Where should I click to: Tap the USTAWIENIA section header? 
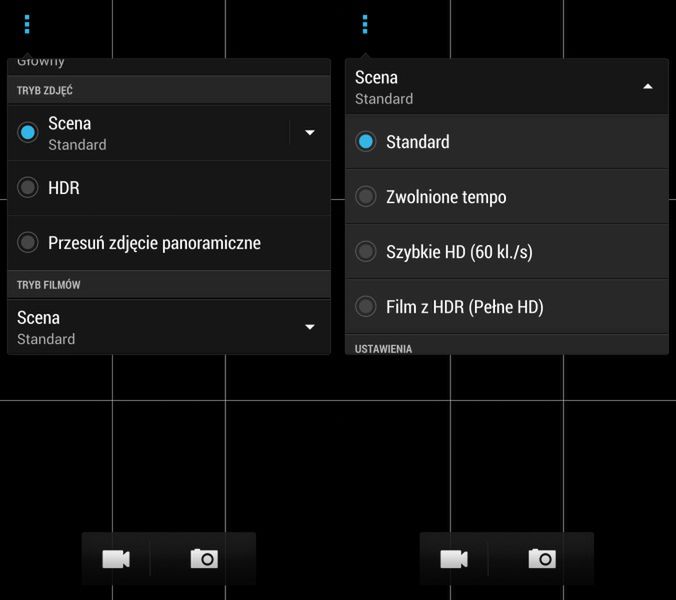(384, 349)
